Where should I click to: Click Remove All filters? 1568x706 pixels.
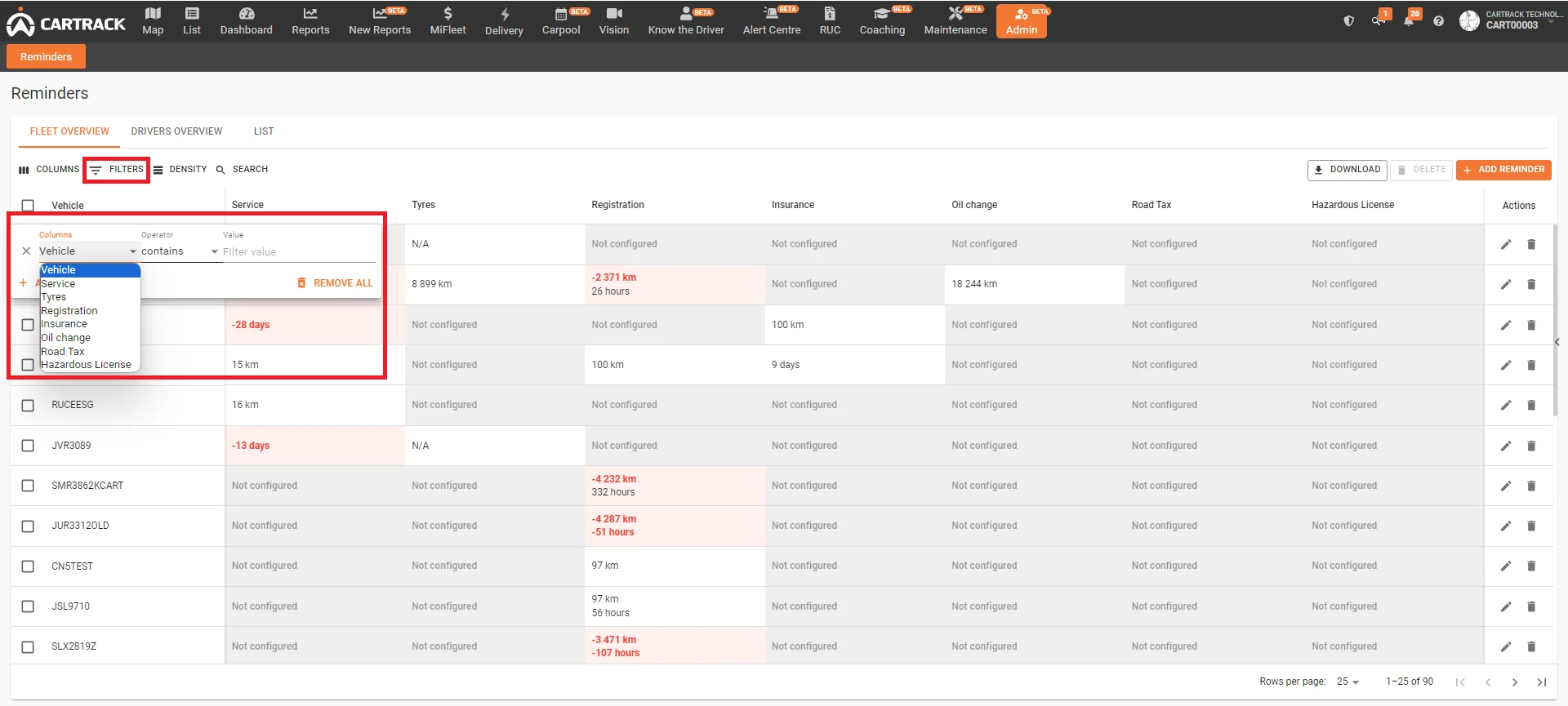tap(335, 283)
